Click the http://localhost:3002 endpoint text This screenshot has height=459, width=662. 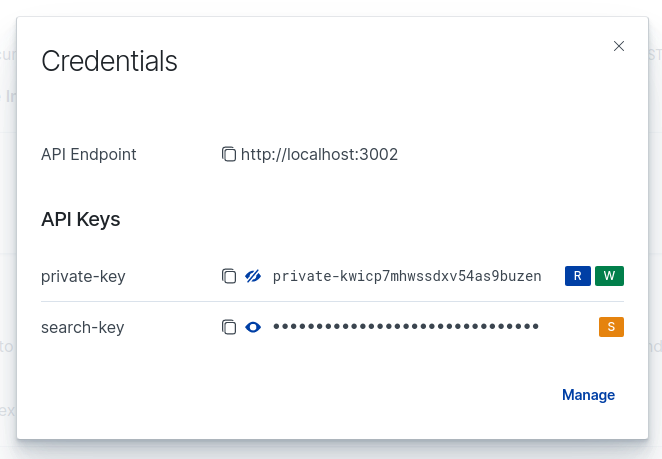(319, 155)
